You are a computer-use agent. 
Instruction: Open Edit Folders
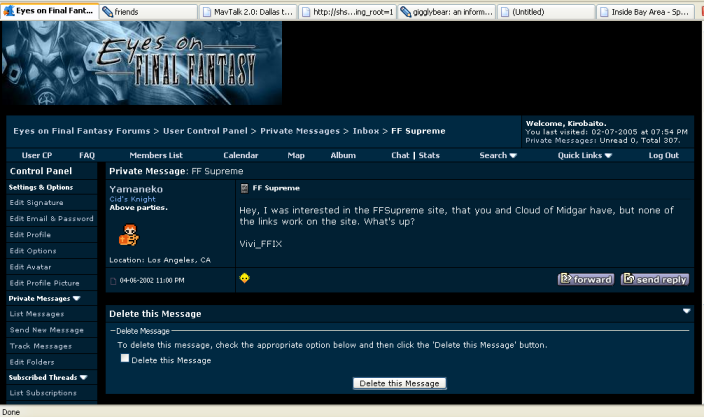(x=32, y=362)
